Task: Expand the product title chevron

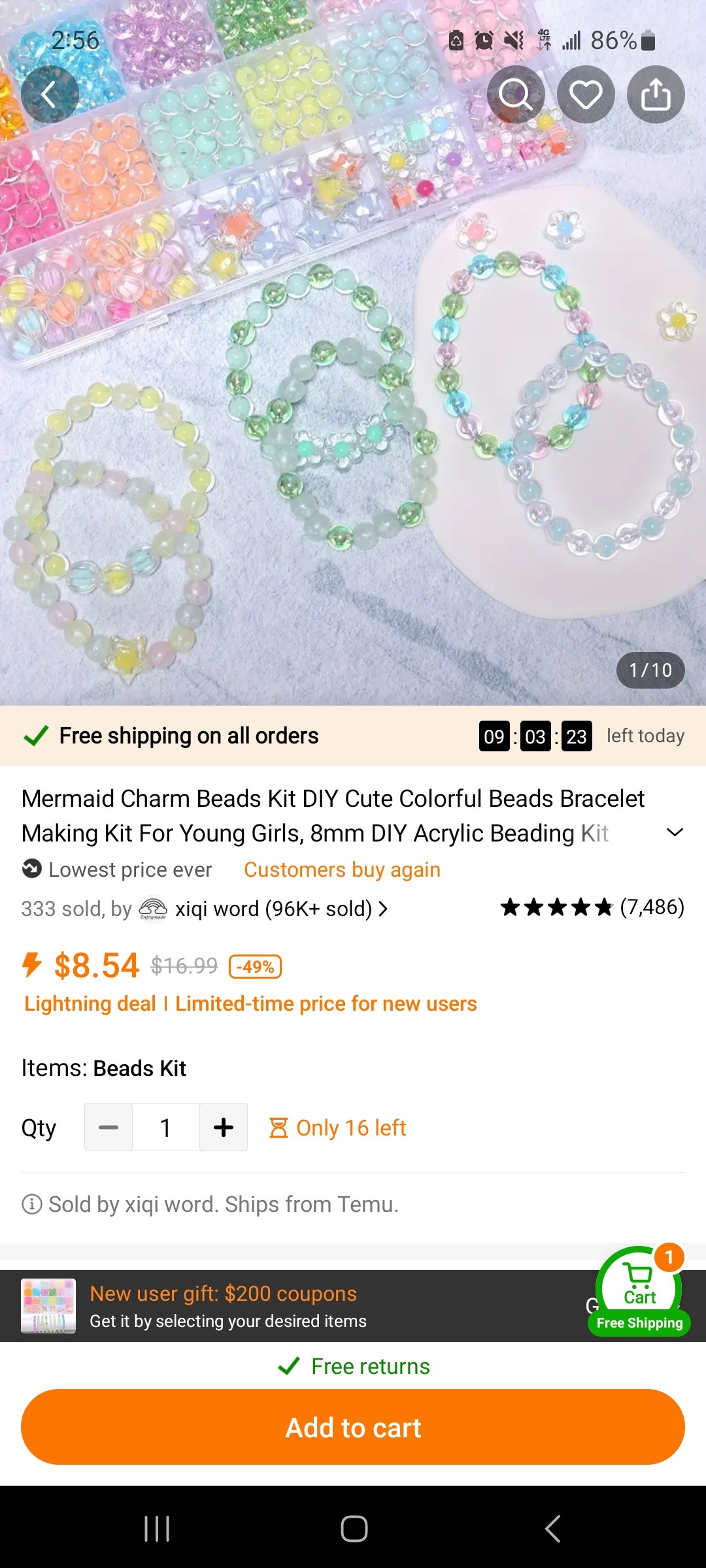Action: pos(674,832)
